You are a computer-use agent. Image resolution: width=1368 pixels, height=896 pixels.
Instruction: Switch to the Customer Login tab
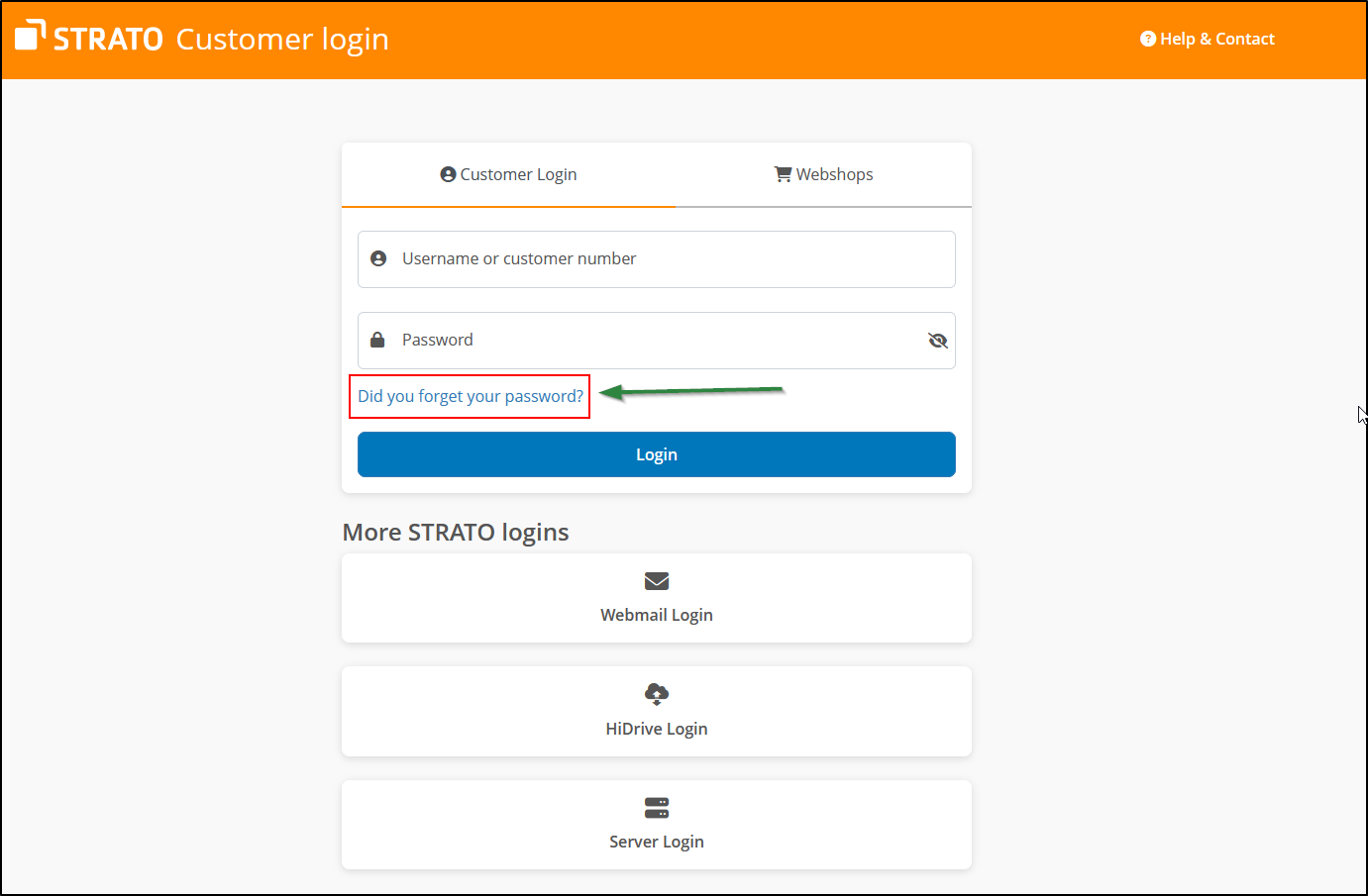click(508, 174)
